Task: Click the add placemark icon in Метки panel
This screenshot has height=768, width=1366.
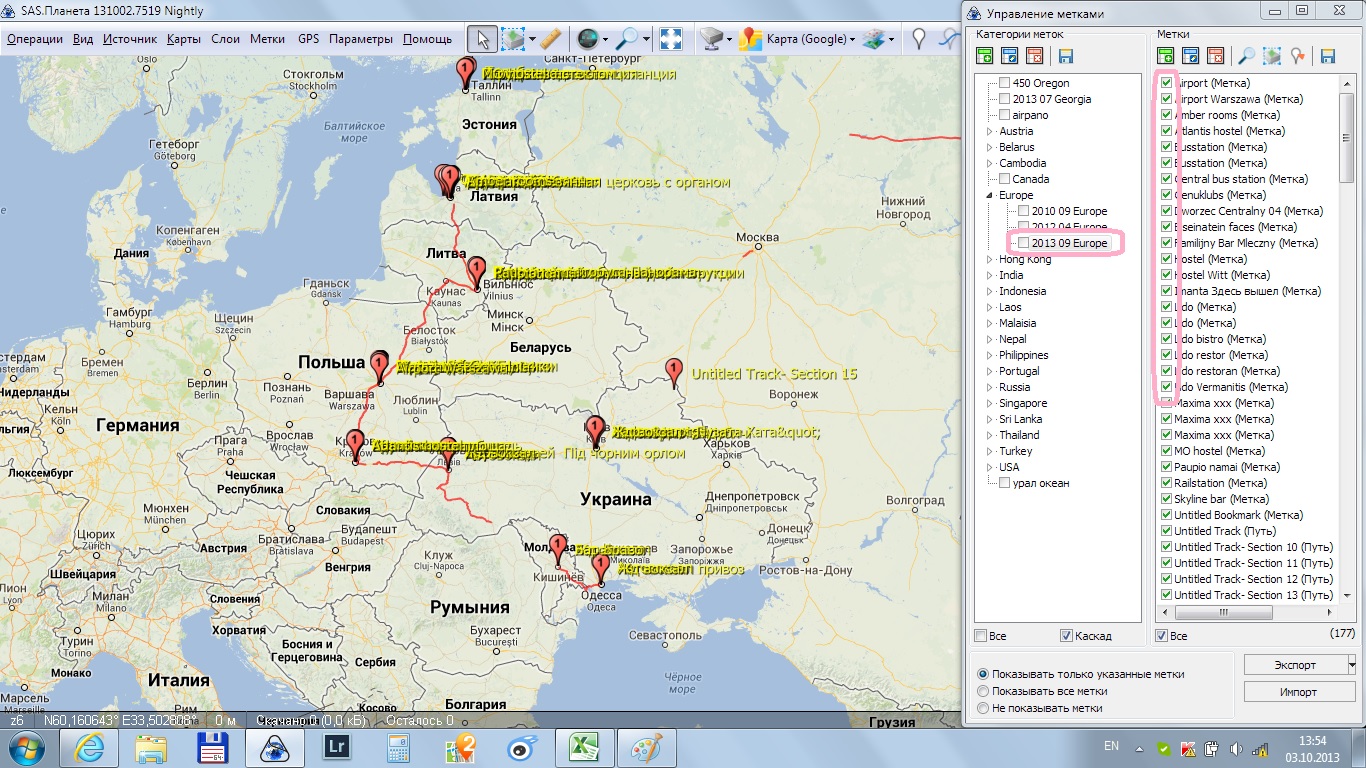Action: click(1167, 56)
